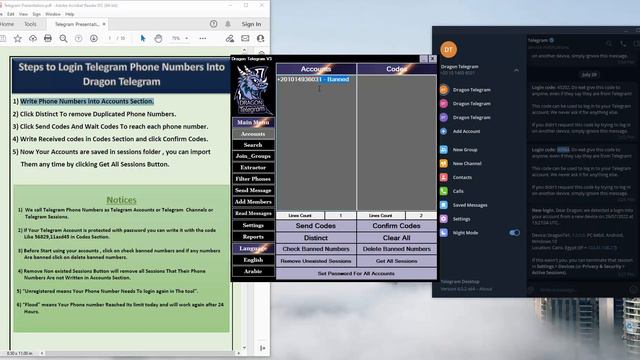Open New Group in Telegram menu

coord(465,150)
